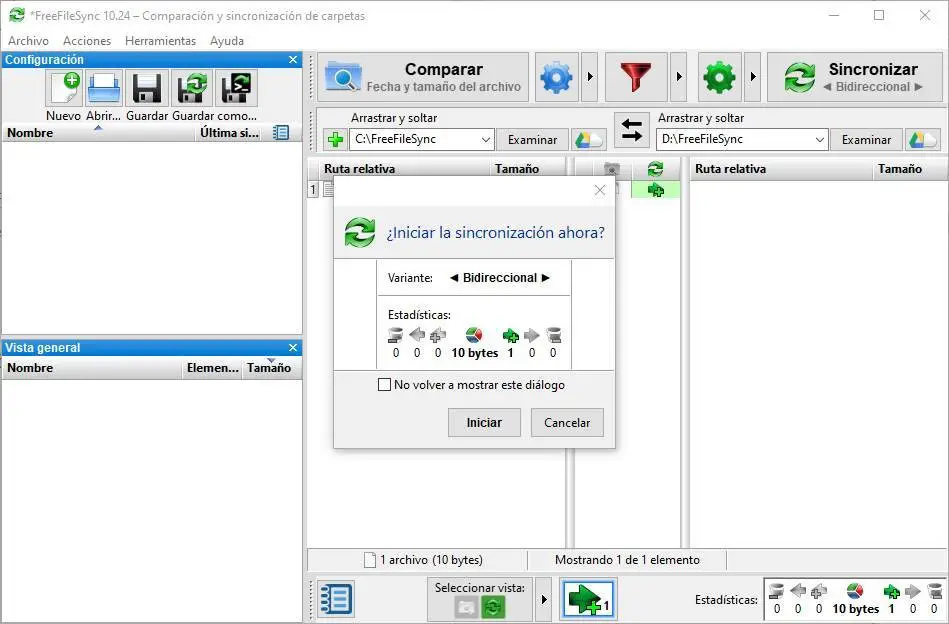Click next variant arrow under Sincronizar button
The height and width of the screenshot is (624, 949).
point(918,87)
